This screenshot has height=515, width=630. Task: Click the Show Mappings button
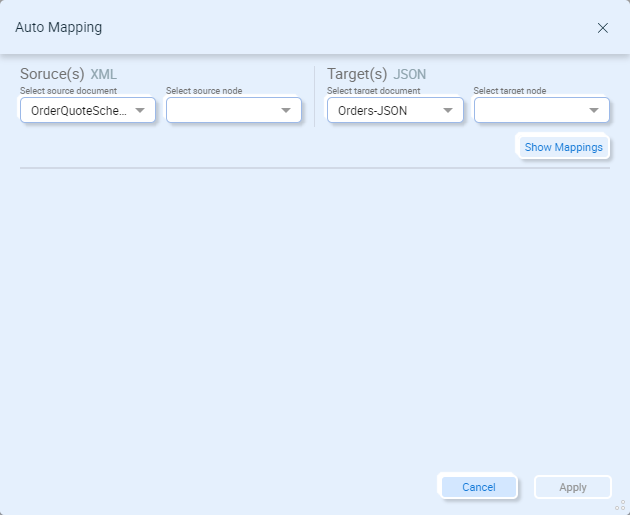pos(563,147)
